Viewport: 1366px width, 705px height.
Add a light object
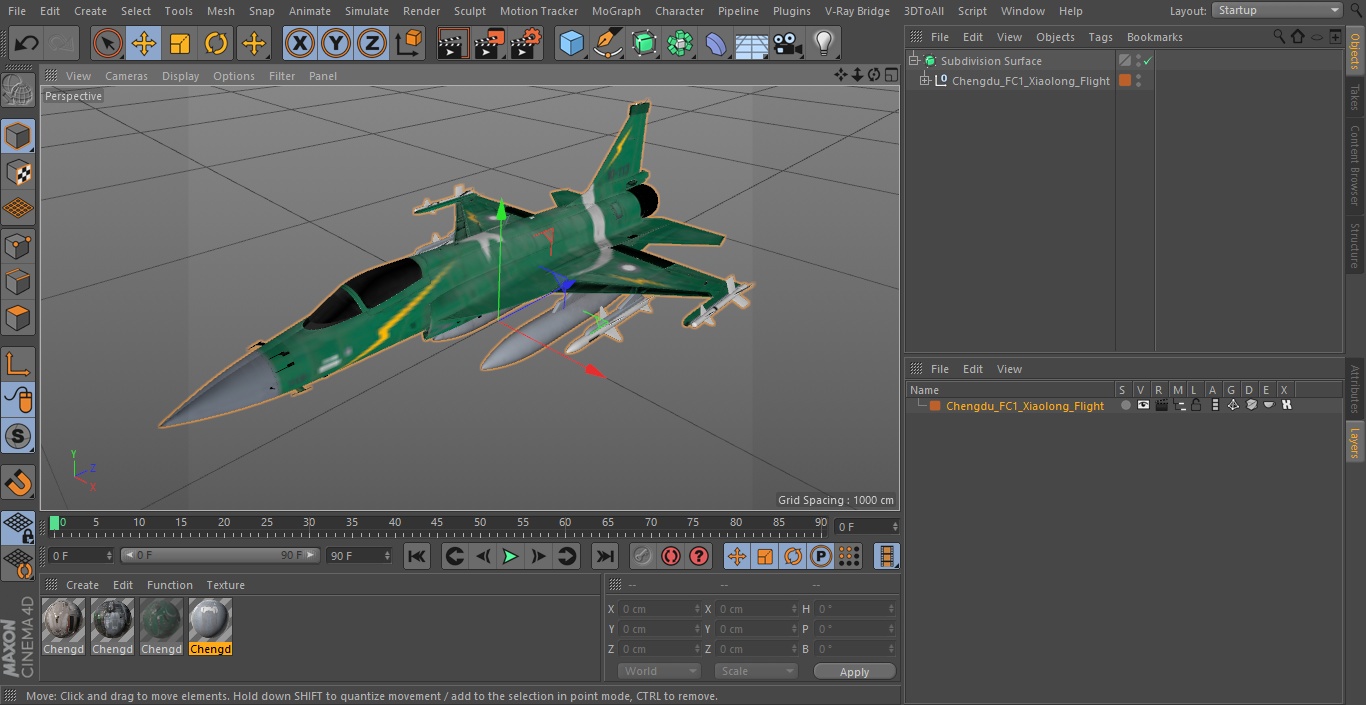pyautogui.click(x=823, y=43)
